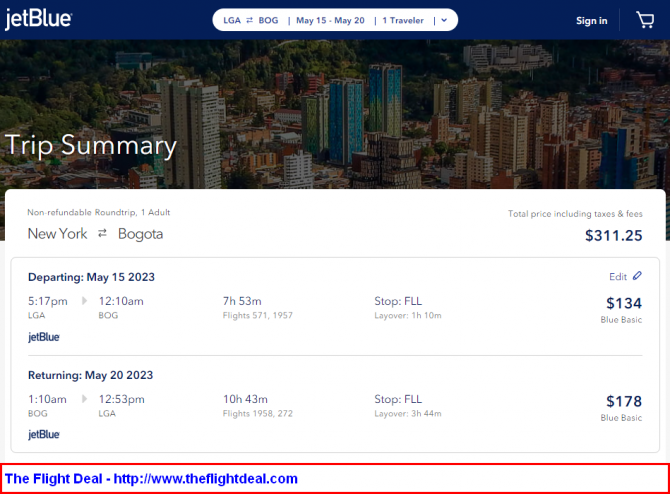Click LGA code under 12:53pm
Screen dimensions: 670x494
pyautogui.click(x=107, y=413)
